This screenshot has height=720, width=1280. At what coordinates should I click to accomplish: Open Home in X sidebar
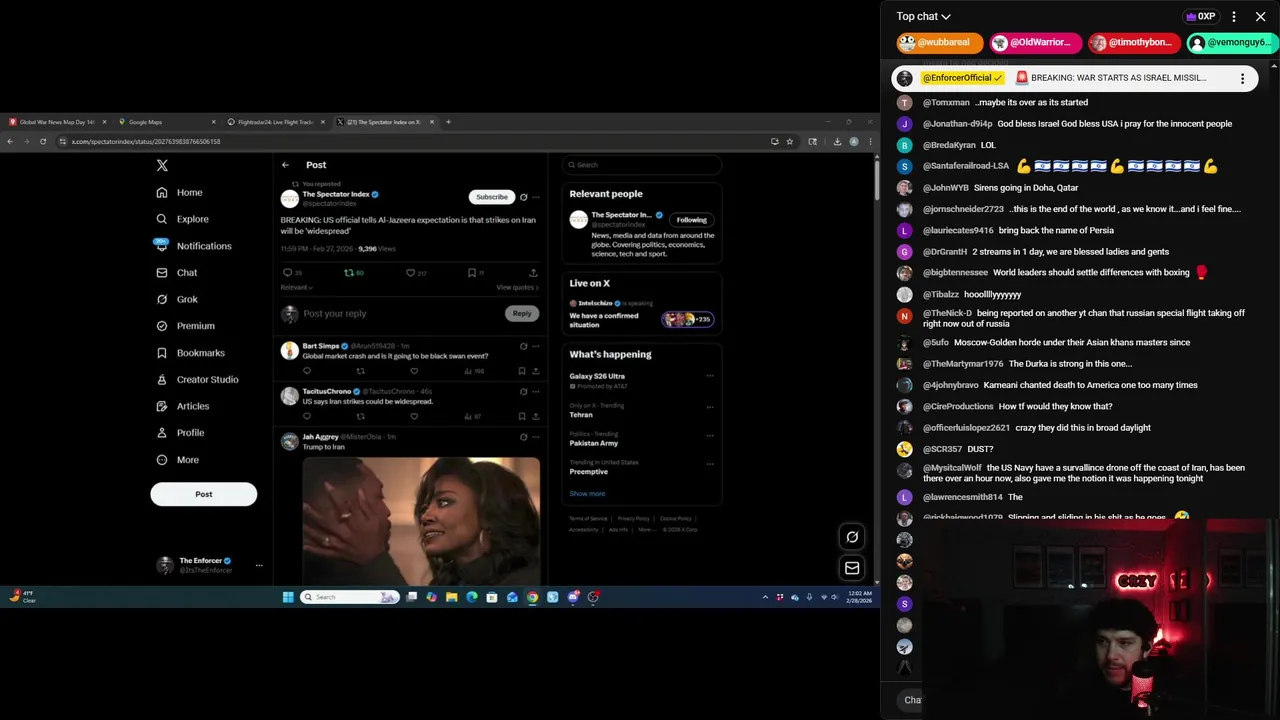180,192
